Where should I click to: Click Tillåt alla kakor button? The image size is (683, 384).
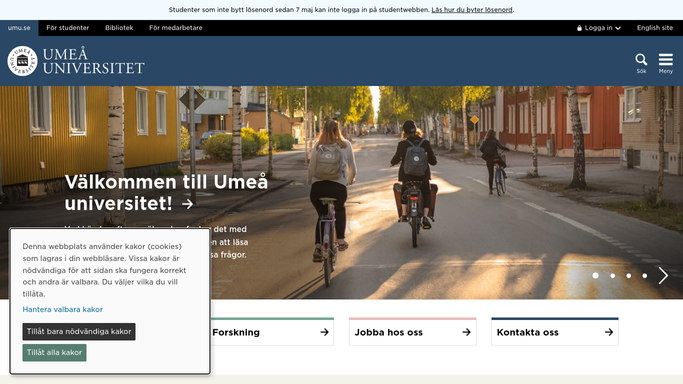click(54, 353)
